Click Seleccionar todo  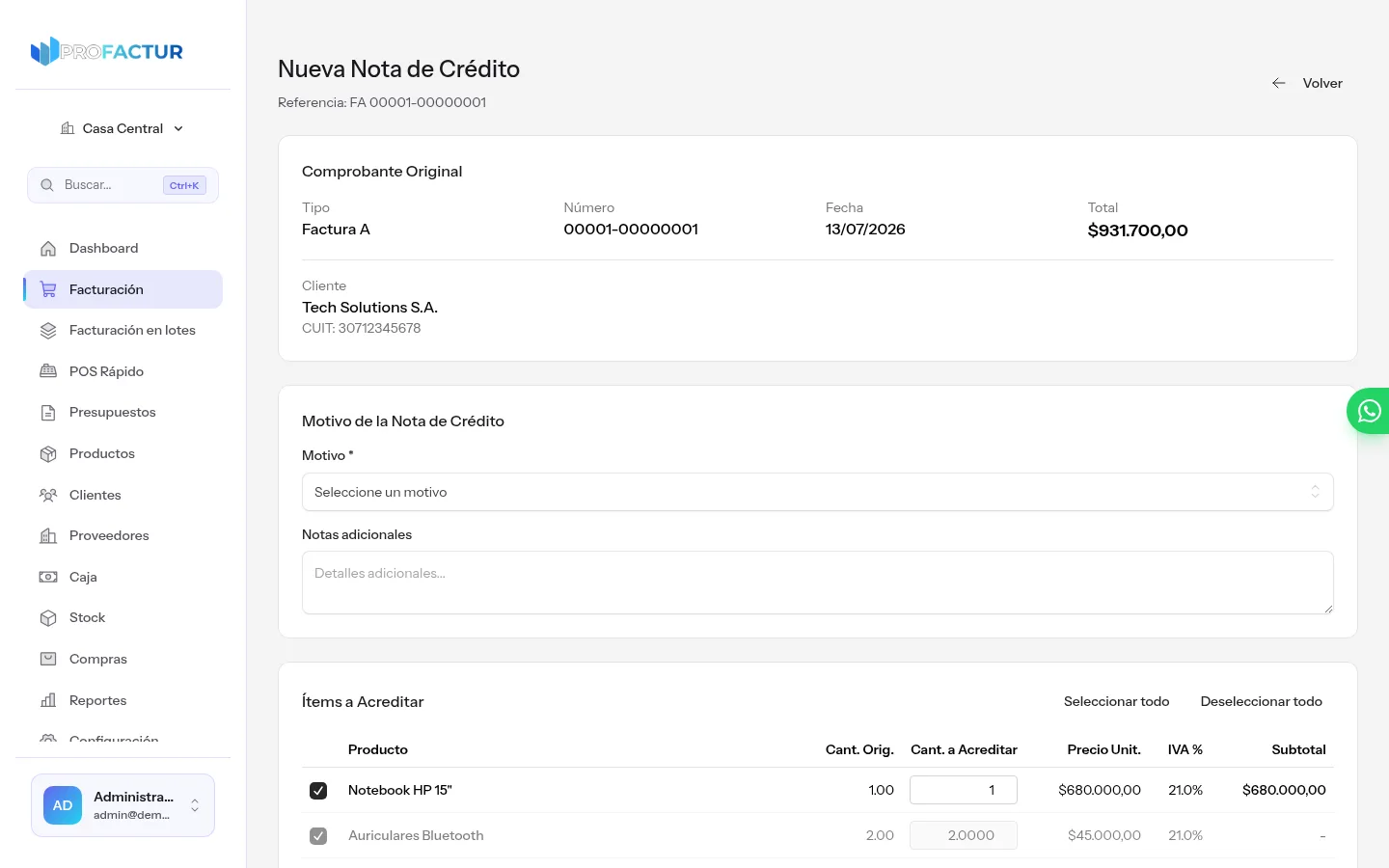click(1117, 701)
